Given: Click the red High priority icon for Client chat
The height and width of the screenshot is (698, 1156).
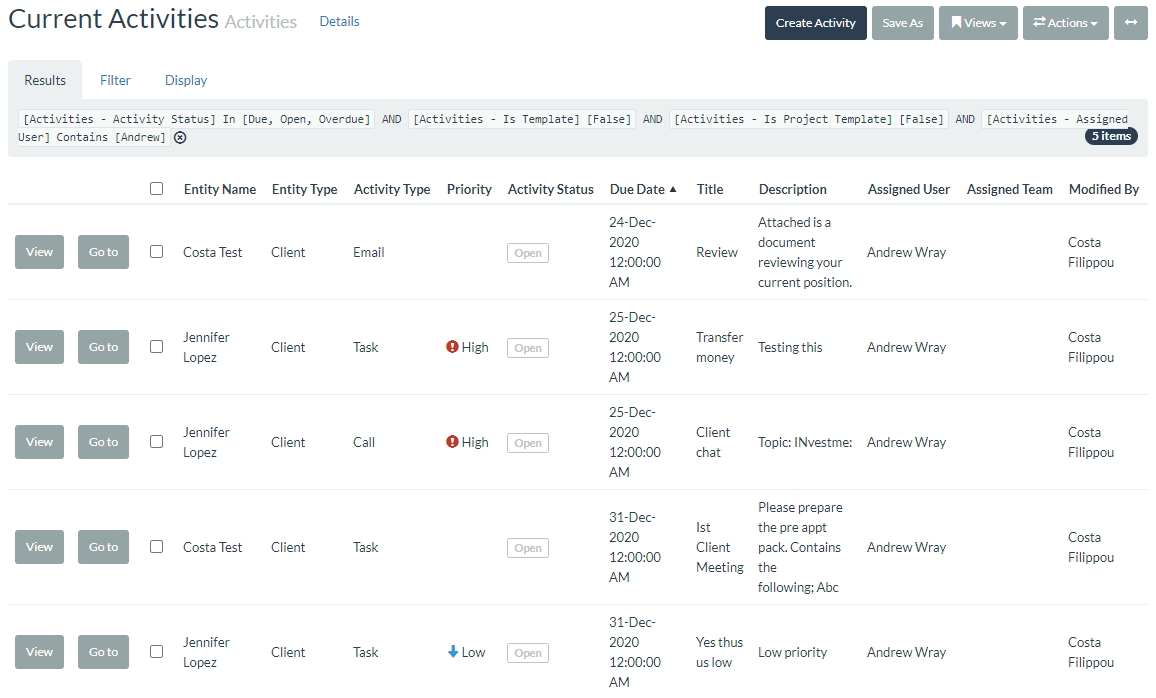Looking at the screenshot, I should pos(452,442).
